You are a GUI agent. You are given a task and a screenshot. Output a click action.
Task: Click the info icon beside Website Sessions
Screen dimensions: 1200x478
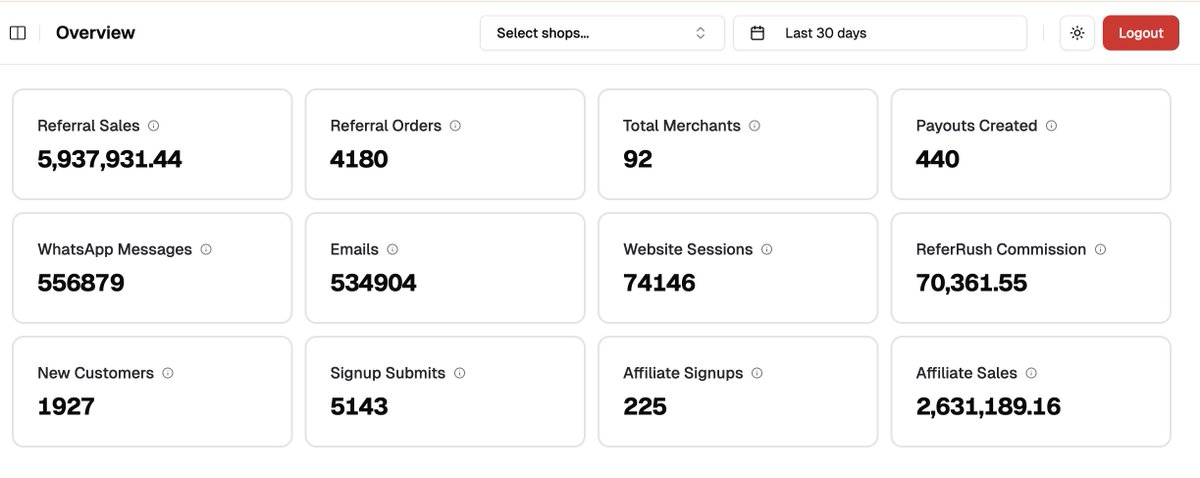click(767, 250)
